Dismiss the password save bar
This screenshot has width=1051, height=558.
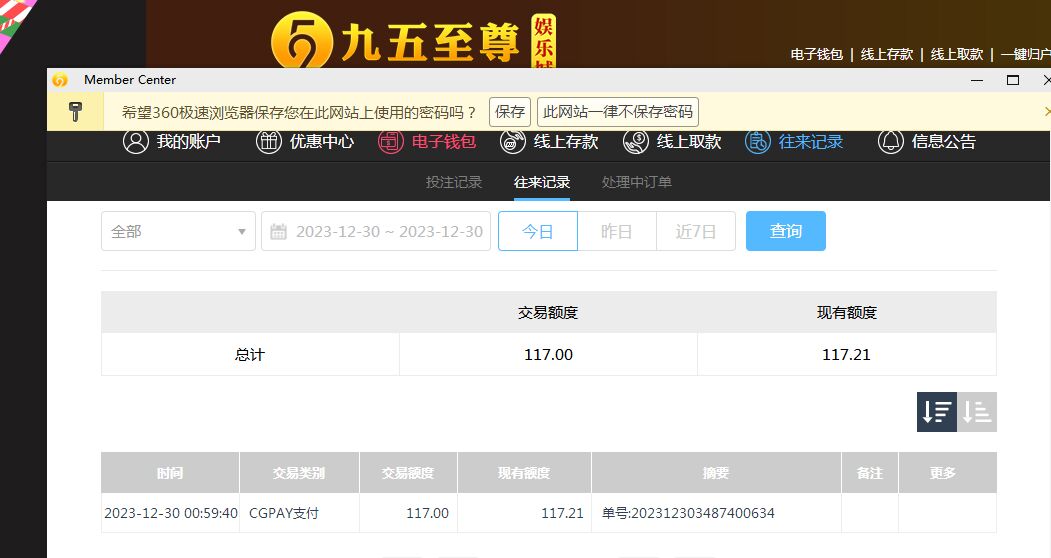(x=1047, y=111)
